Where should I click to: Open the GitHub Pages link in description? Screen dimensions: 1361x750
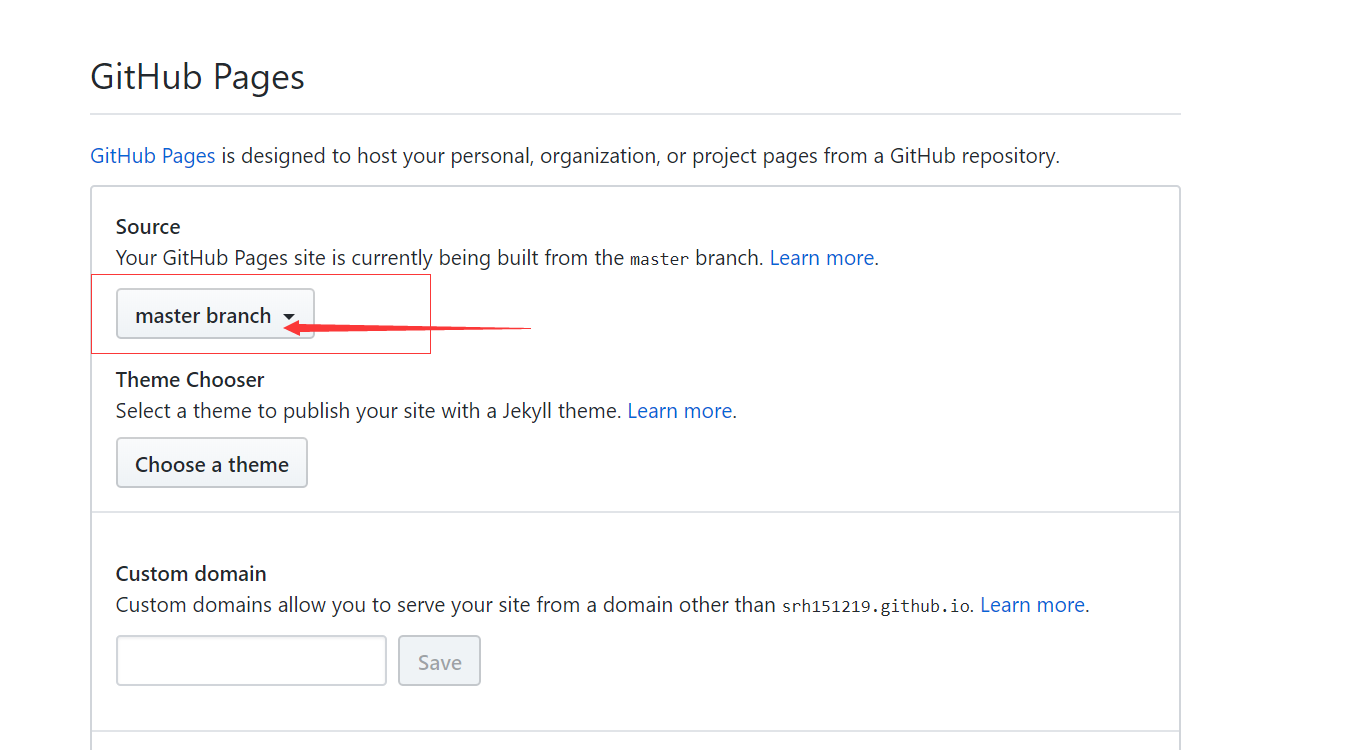pyautogui.click(x=153, y=156)
